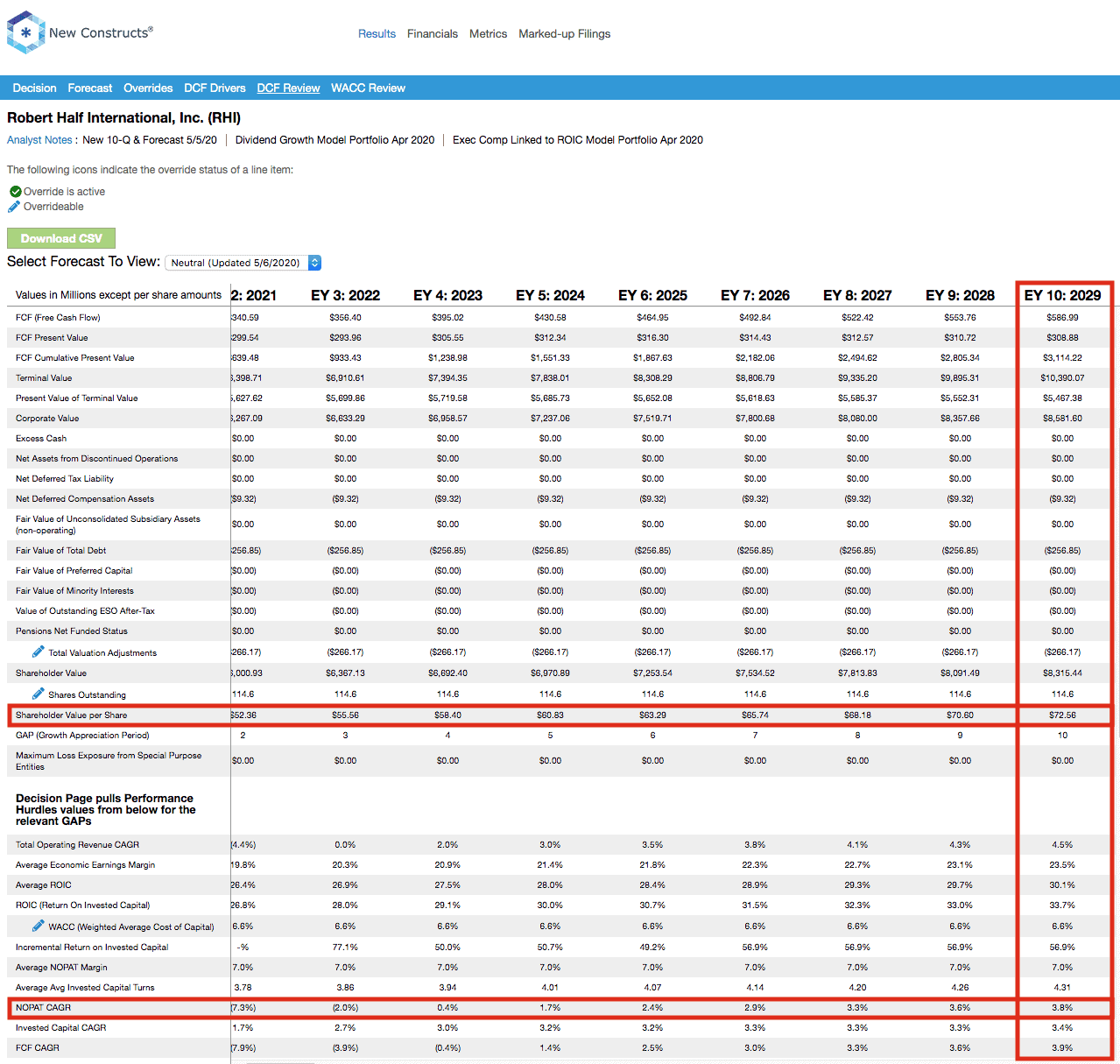Open the Results top navigation item
This screenshot has height=1064, width=1120.
click(377, 33)
